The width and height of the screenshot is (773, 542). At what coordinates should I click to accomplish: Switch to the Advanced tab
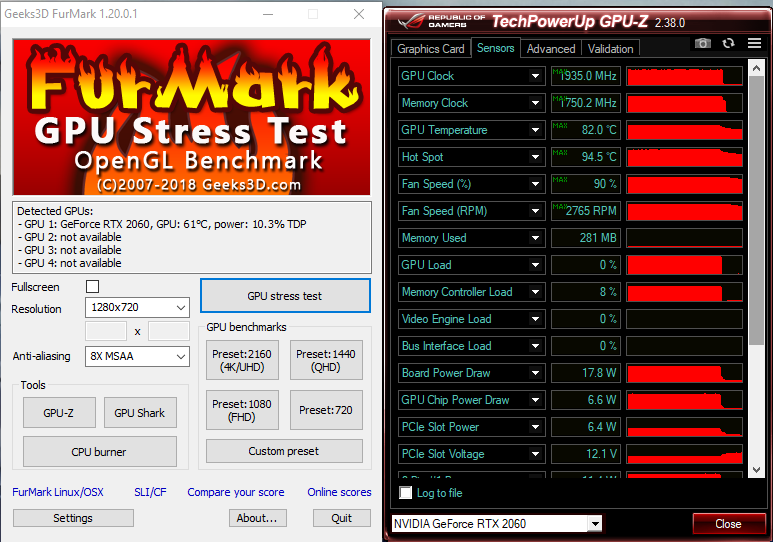pos(551,49)
